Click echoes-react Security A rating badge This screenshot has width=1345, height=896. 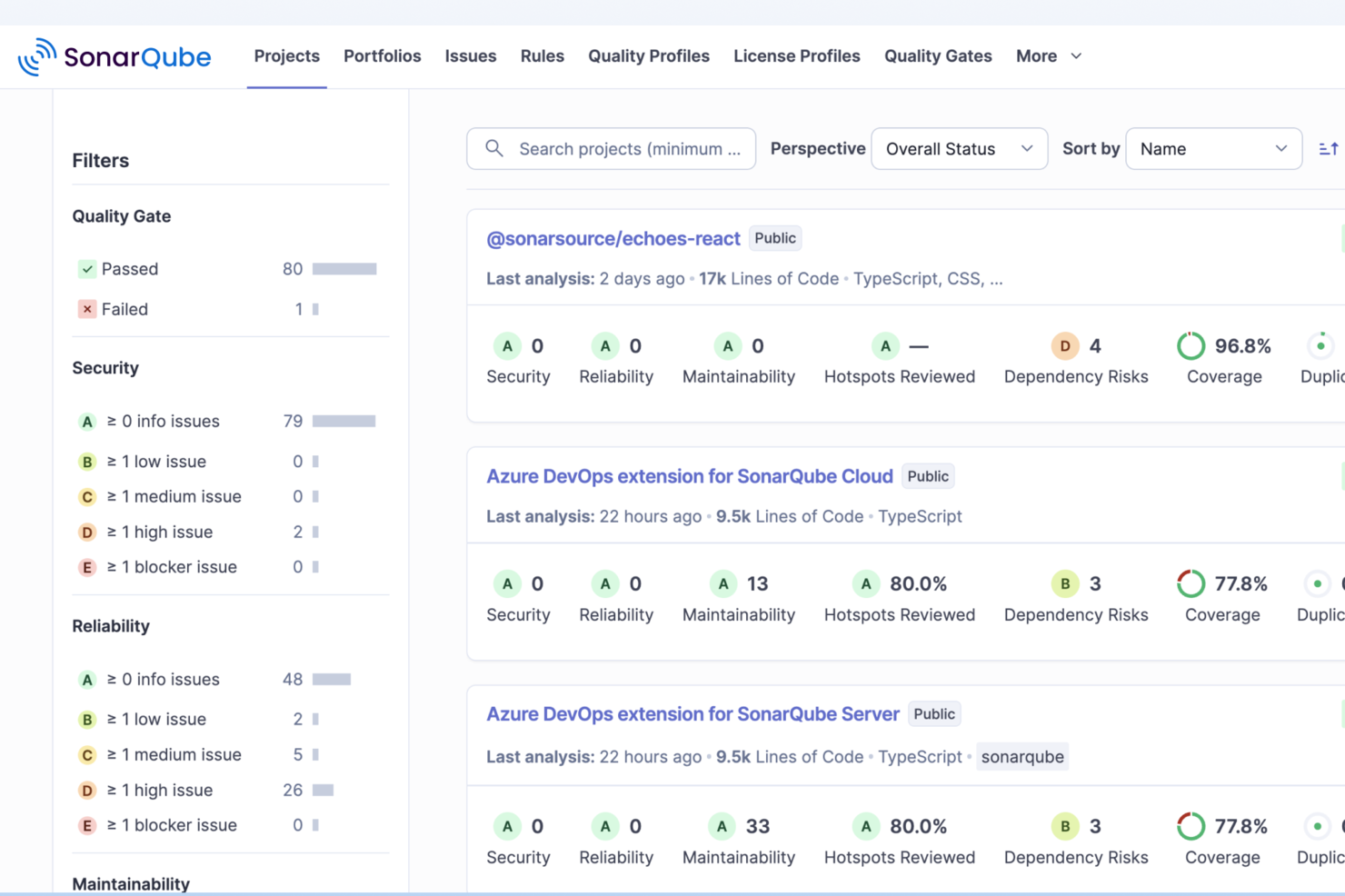pos(507,346)
